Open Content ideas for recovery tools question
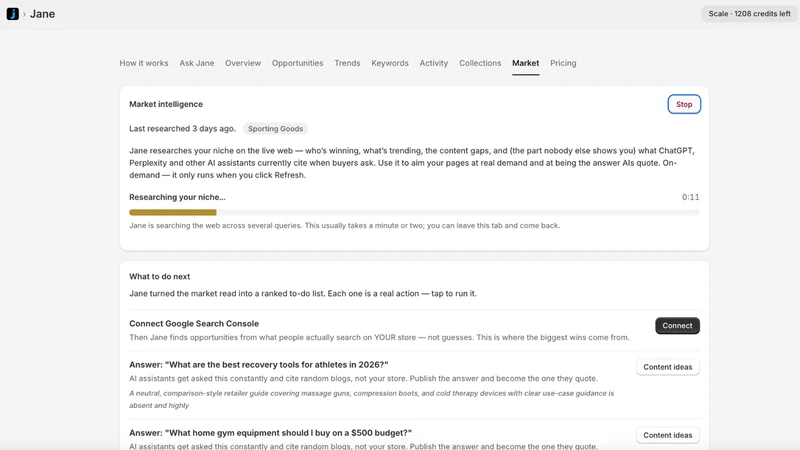 668,367
